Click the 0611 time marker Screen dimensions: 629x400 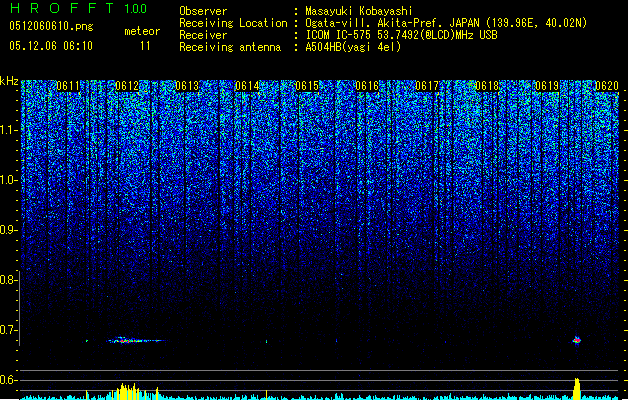point(68,86)
